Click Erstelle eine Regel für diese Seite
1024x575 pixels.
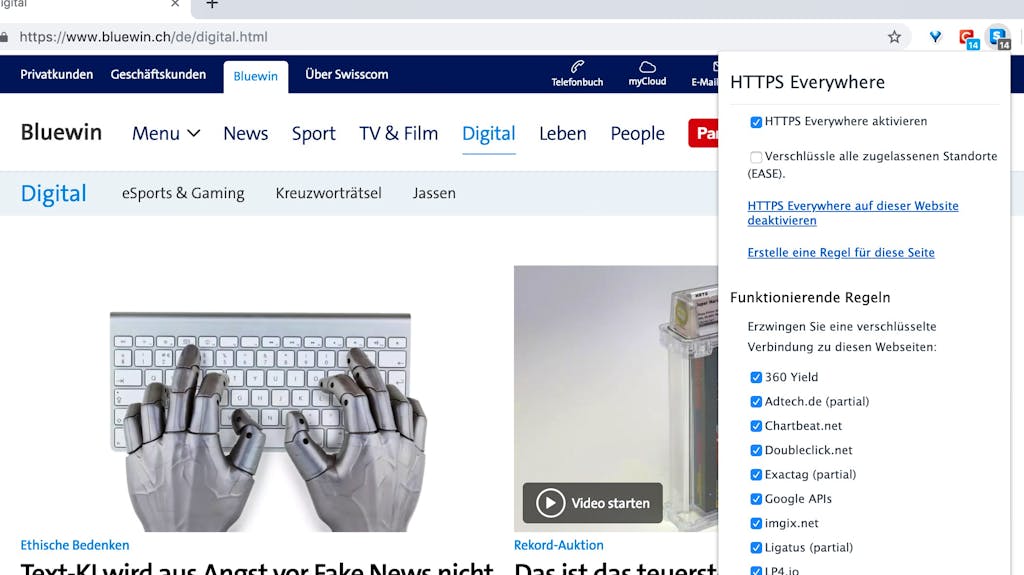(841, 253)
